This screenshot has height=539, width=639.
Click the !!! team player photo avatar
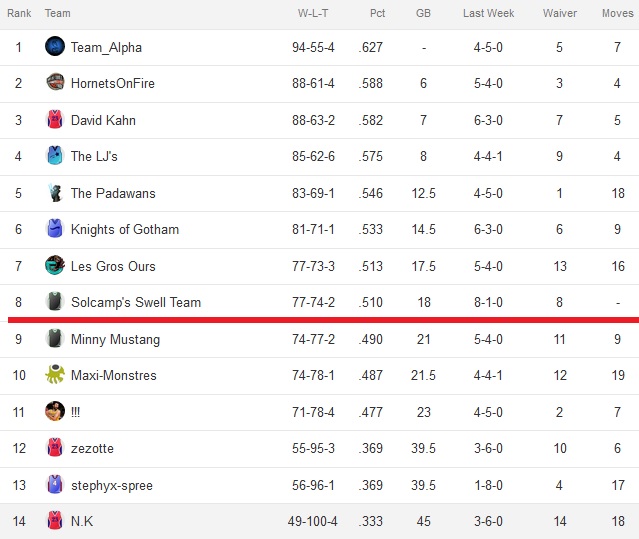tap(55, 411)
